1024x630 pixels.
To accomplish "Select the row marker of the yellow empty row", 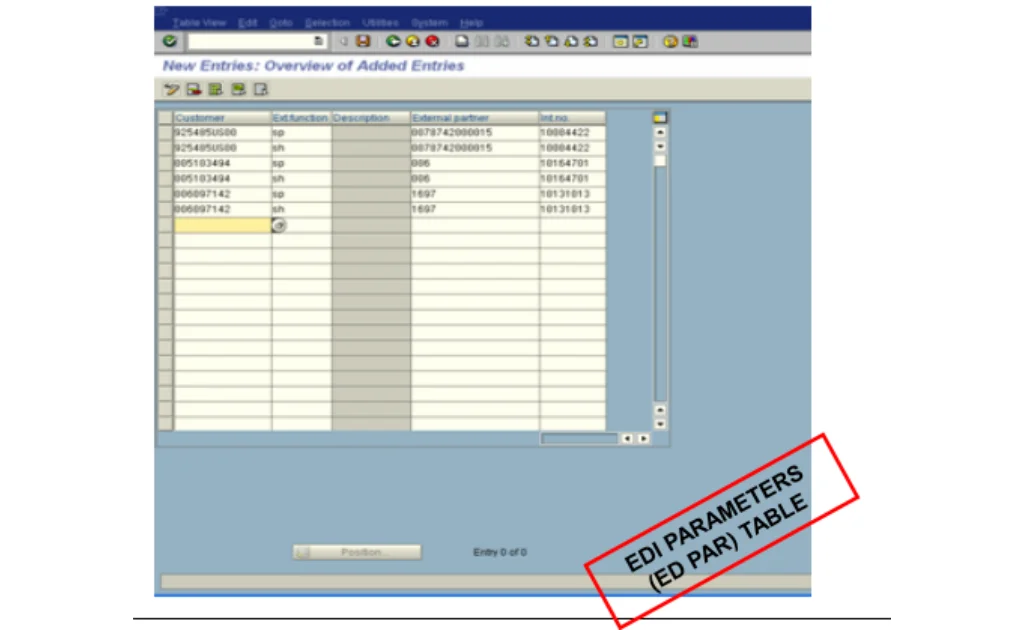I will coord(166,225).
